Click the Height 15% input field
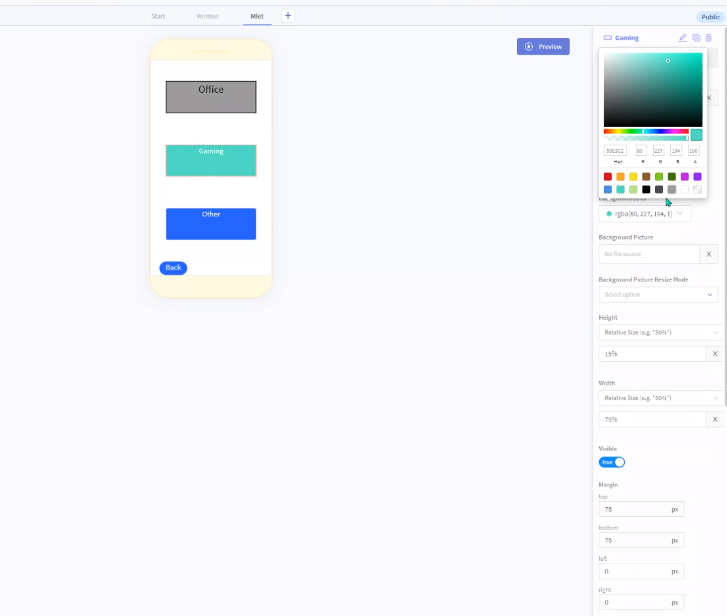Screen dimensions: 727x616 pyautogui.click(x=652, y=354)
